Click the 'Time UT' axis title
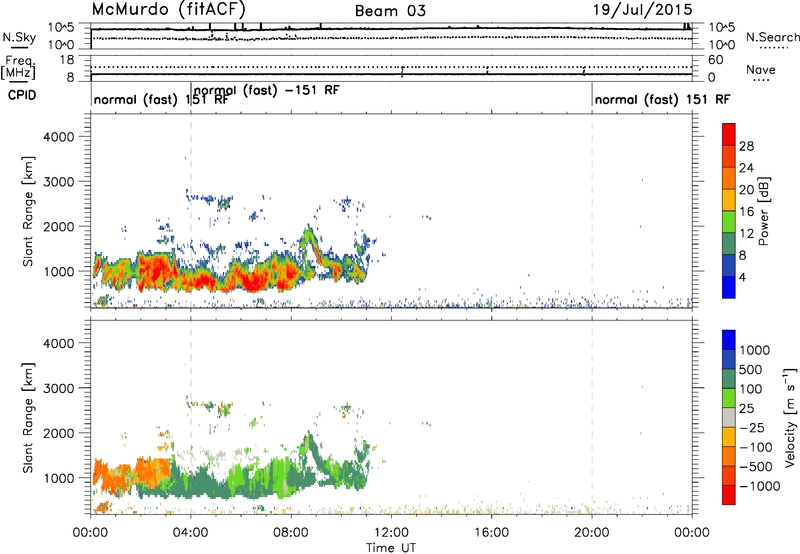 point(391,548)
